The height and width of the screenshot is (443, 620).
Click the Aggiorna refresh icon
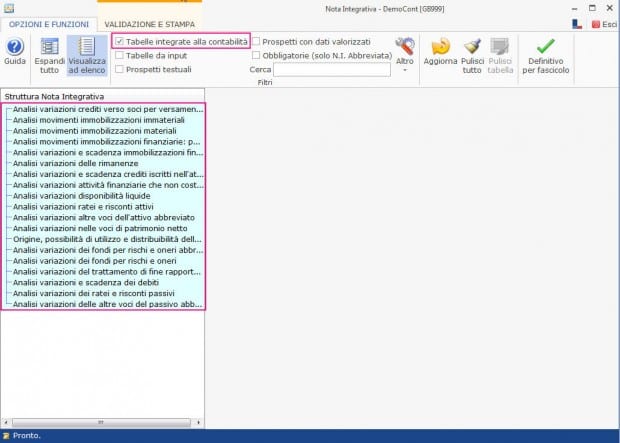440,47
